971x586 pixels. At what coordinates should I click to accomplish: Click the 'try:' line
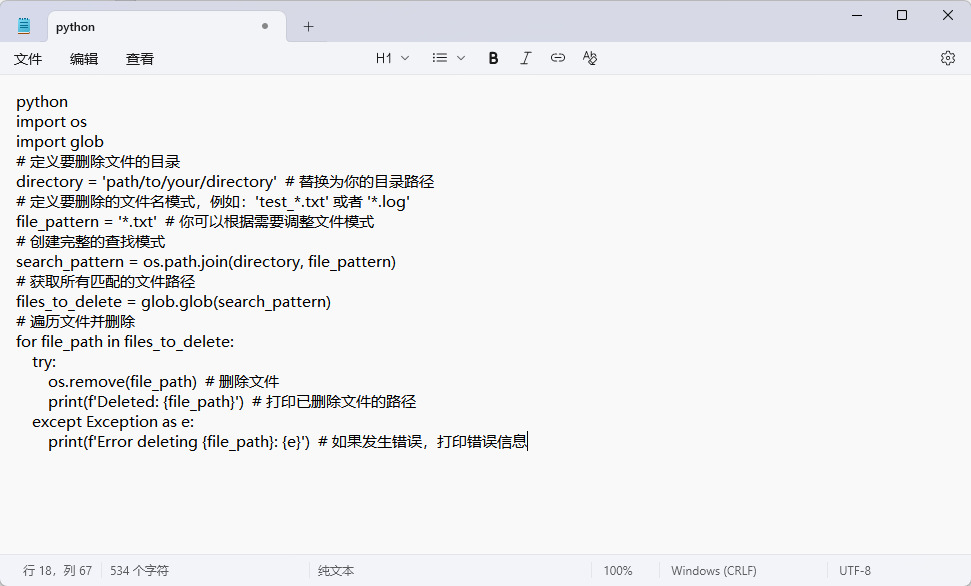[x=44, y=362]
